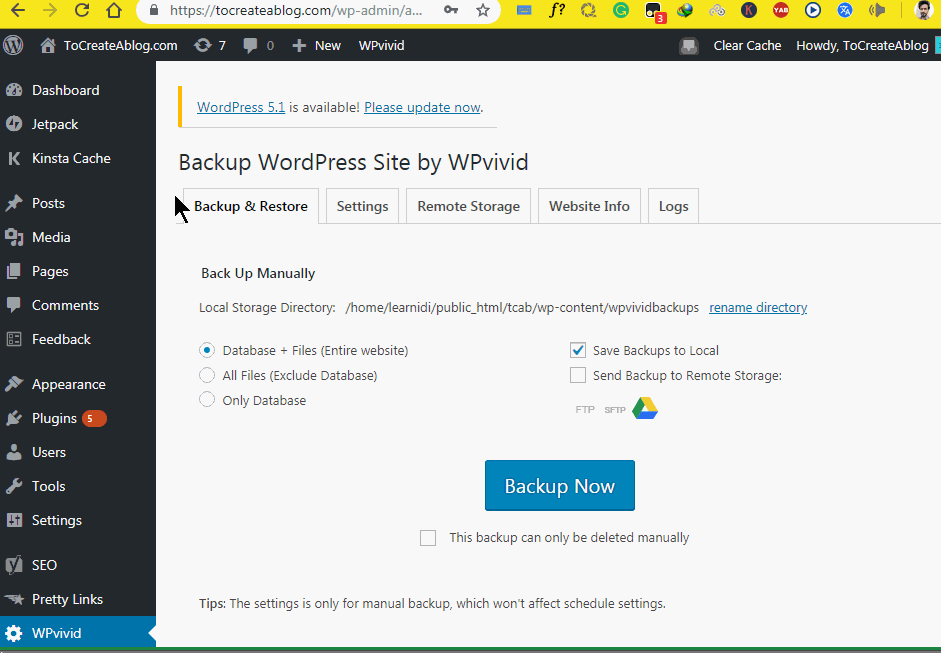941x653 pixels.
Task: Click the updates icon showing 7
Action: pyautogui.click(x=210, y=46)
